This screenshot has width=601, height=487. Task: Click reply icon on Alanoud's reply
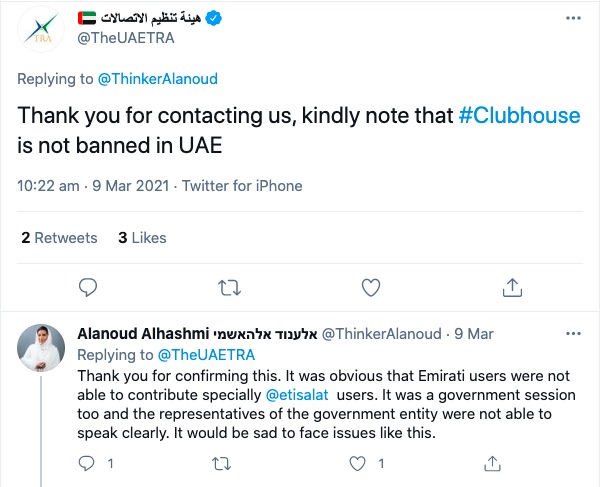click(x=86, y=464)
